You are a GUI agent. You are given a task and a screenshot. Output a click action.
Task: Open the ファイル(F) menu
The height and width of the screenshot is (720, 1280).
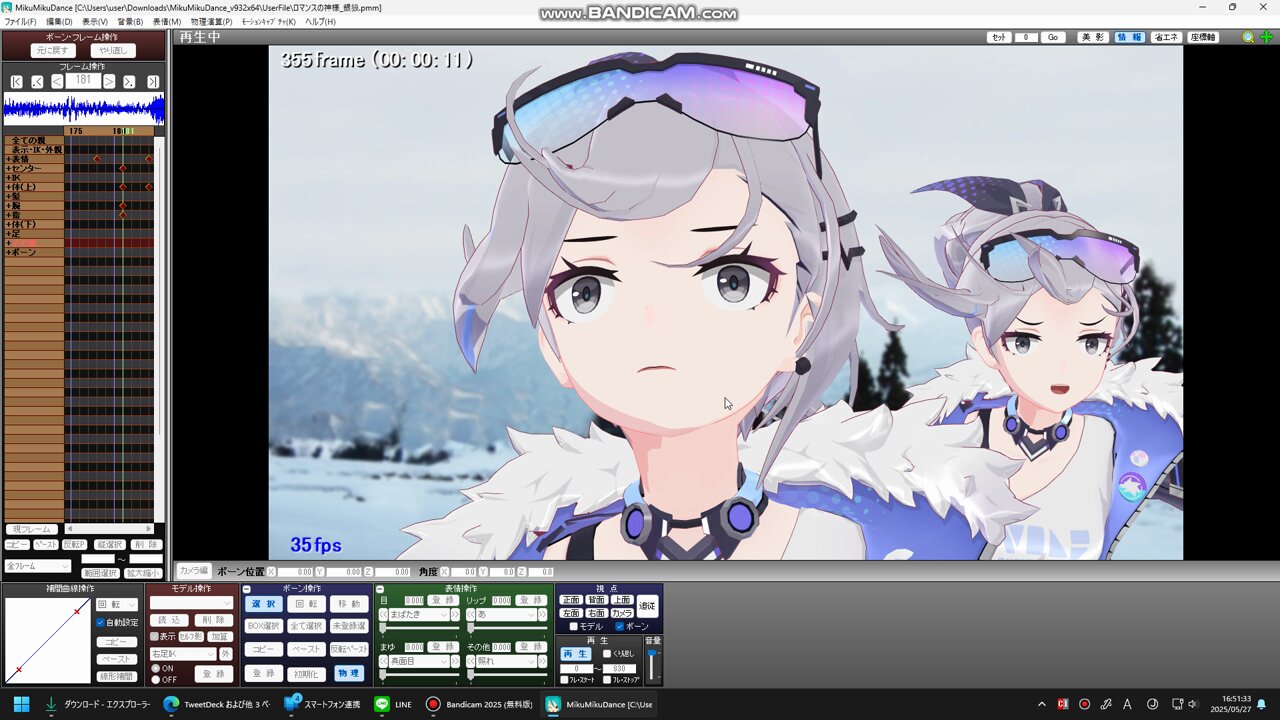(x=20, y=21)
